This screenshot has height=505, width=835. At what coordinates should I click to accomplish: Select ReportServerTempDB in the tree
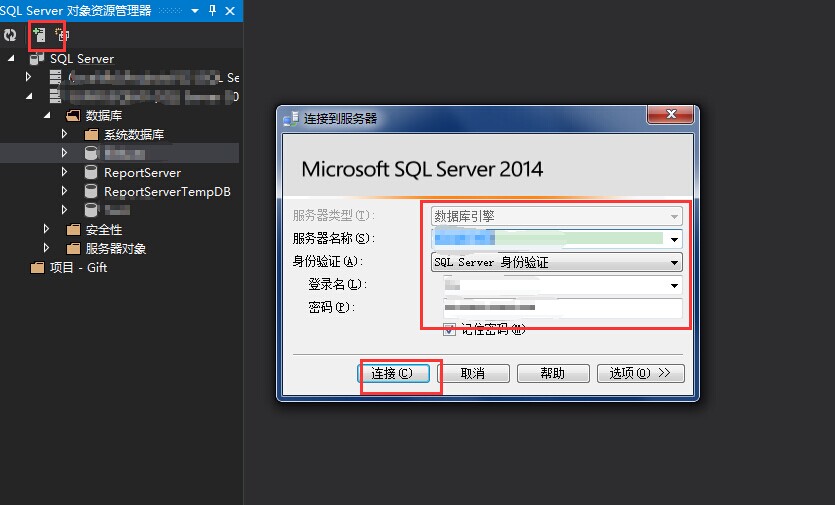167,192
